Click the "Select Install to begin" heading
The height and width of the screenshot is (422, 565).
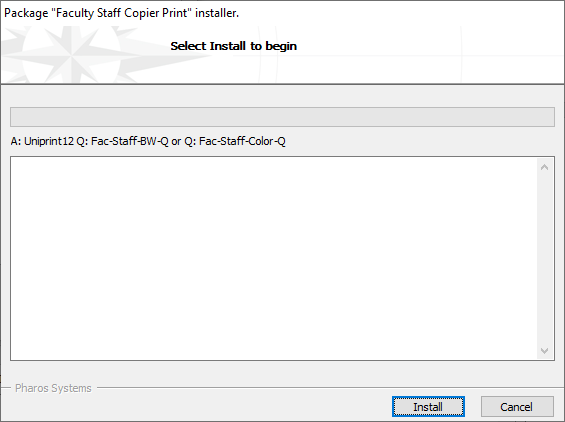pyautogui.click(x=233, y=46)
